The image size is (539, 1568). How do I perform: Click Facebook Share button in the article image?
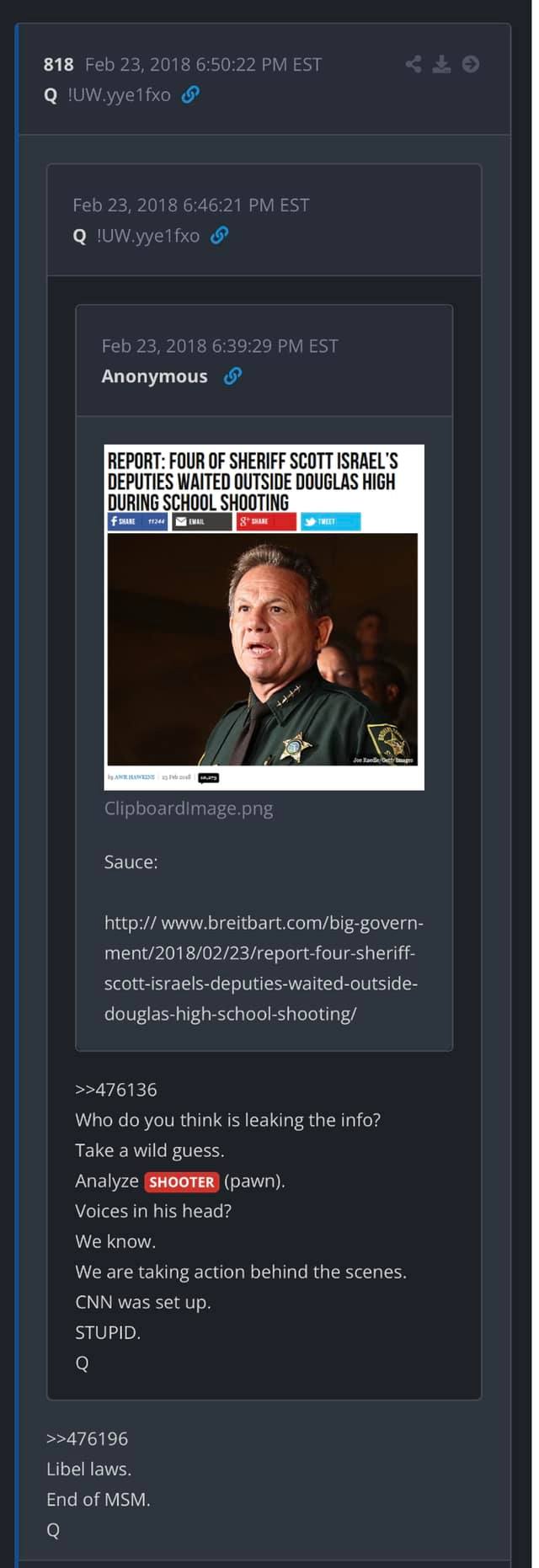click(x=137, y=521)
